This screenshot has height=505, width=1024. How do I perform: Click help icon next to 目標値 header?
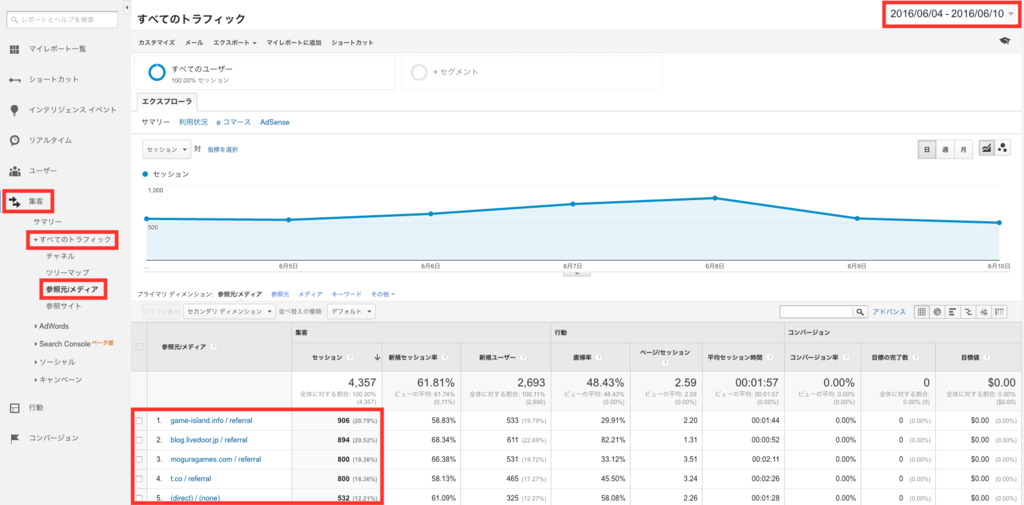click(987, 357)
